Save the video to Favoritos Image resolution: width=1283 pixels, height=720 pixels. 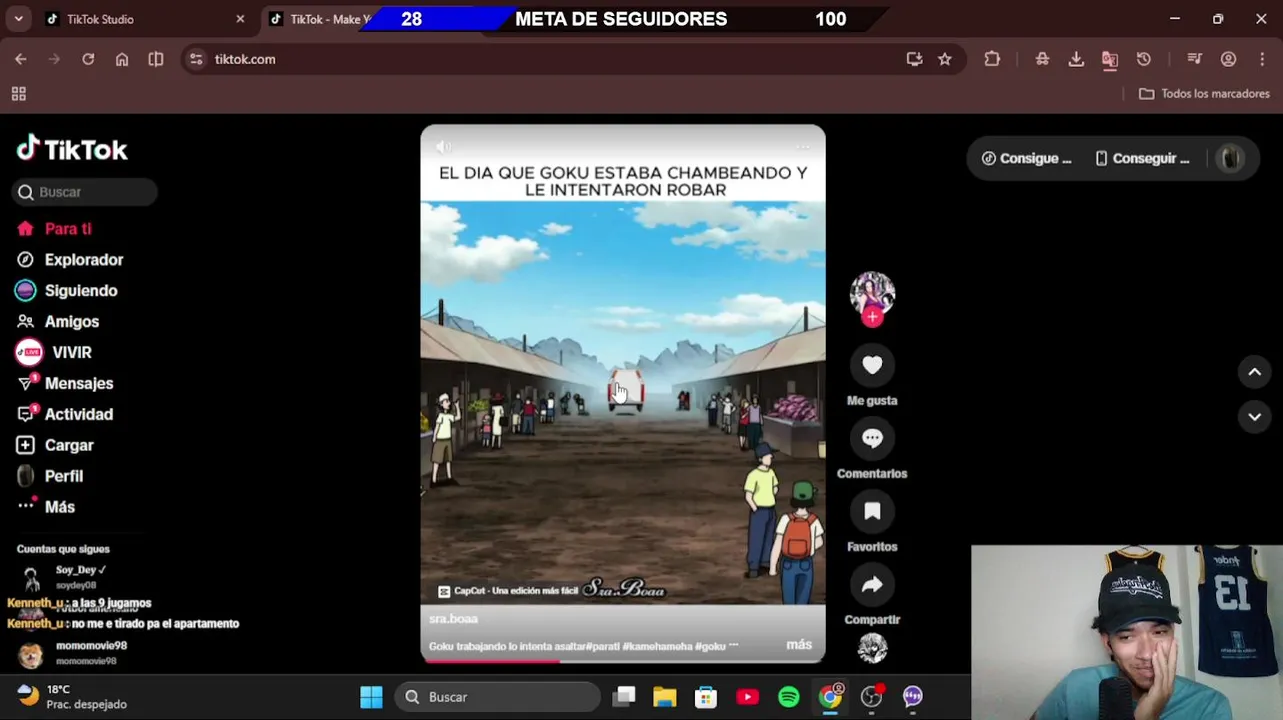tap(872, 511)
